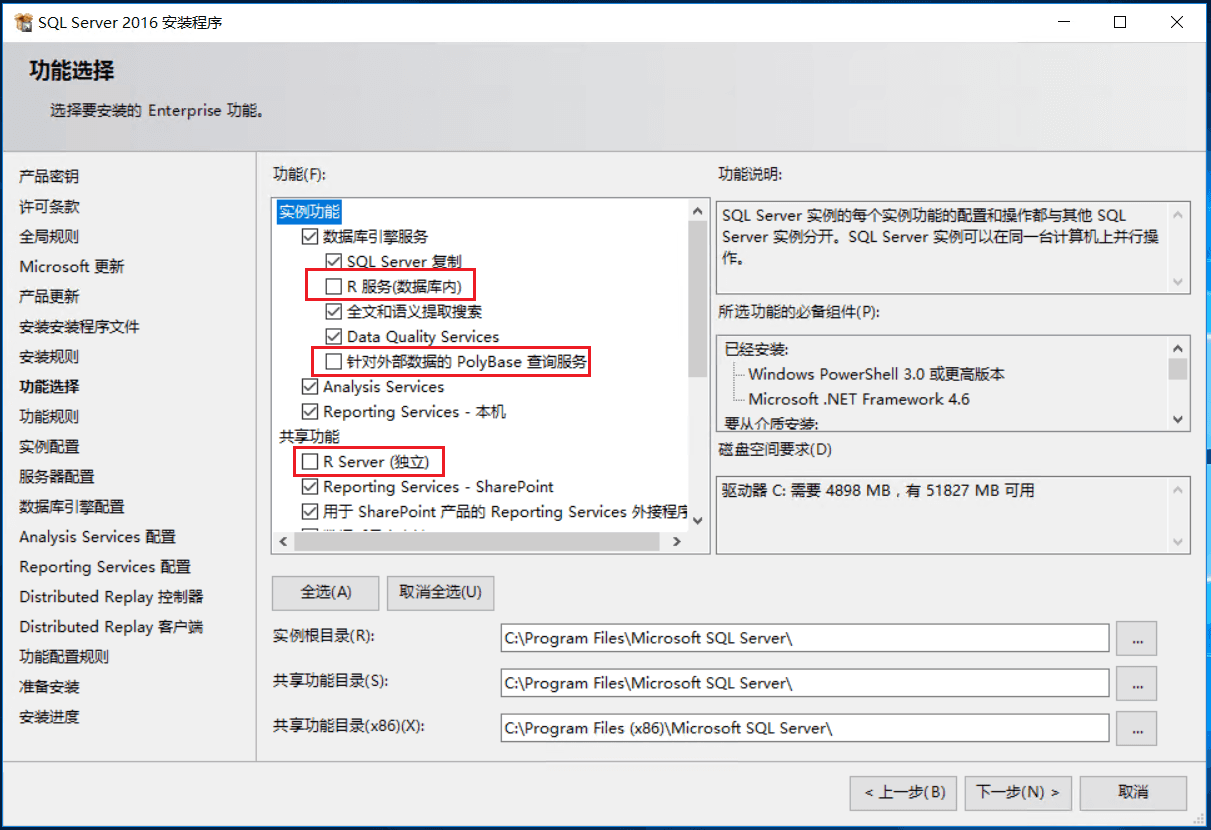Select 全局规则 step in sidebar
Screen dimensions: 1211x830
(x=49, y=237)
